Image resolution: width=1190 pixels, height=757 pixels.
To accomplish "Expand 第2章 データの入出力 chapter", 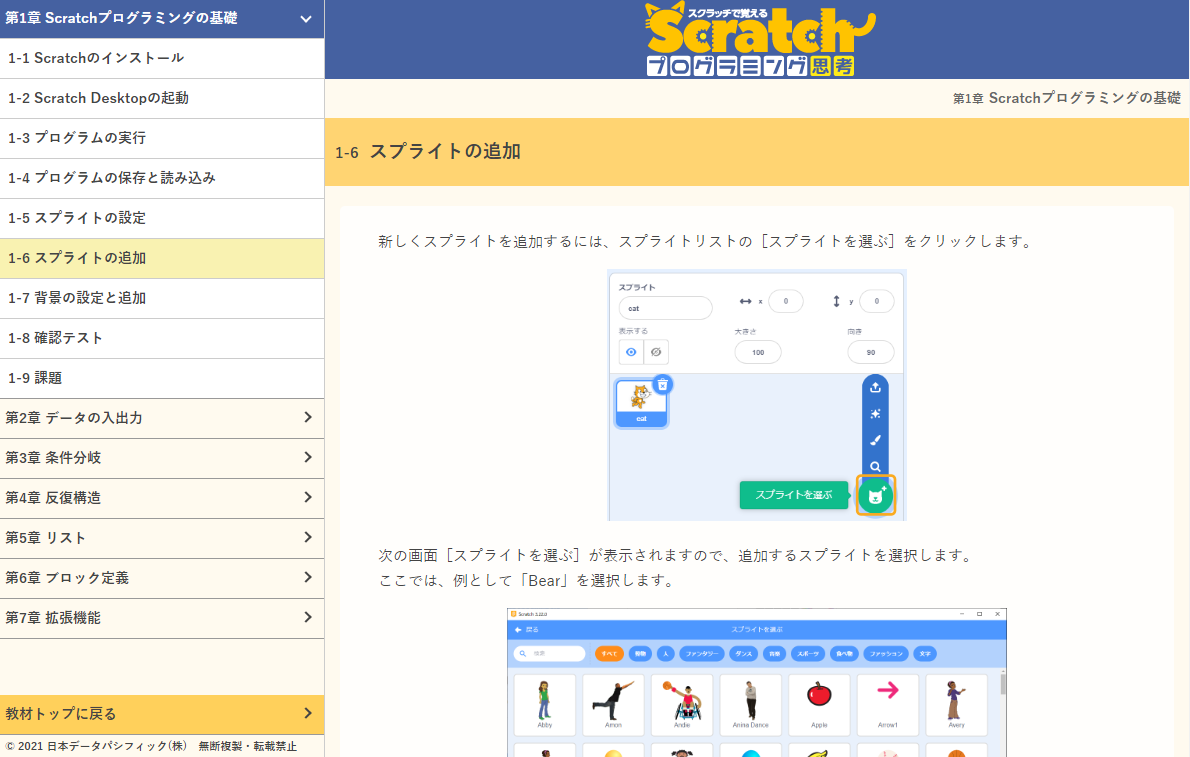I will pyautogui.click(x=162, y=418).
